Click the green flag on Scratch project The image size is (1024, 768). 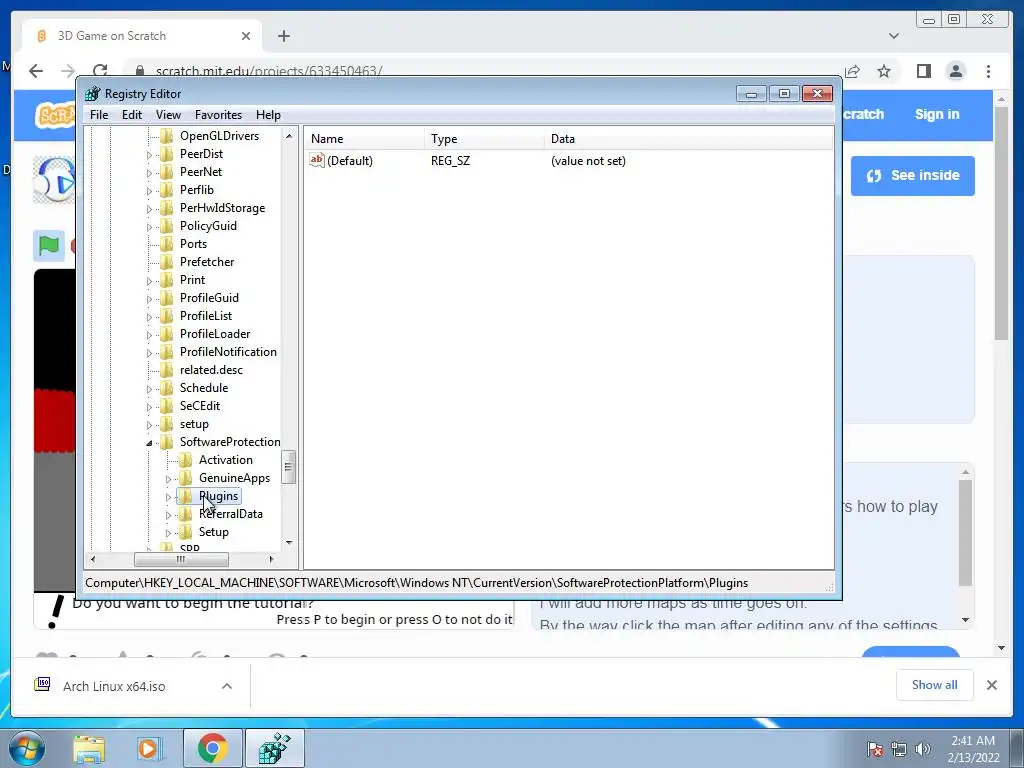click(49, 246)
